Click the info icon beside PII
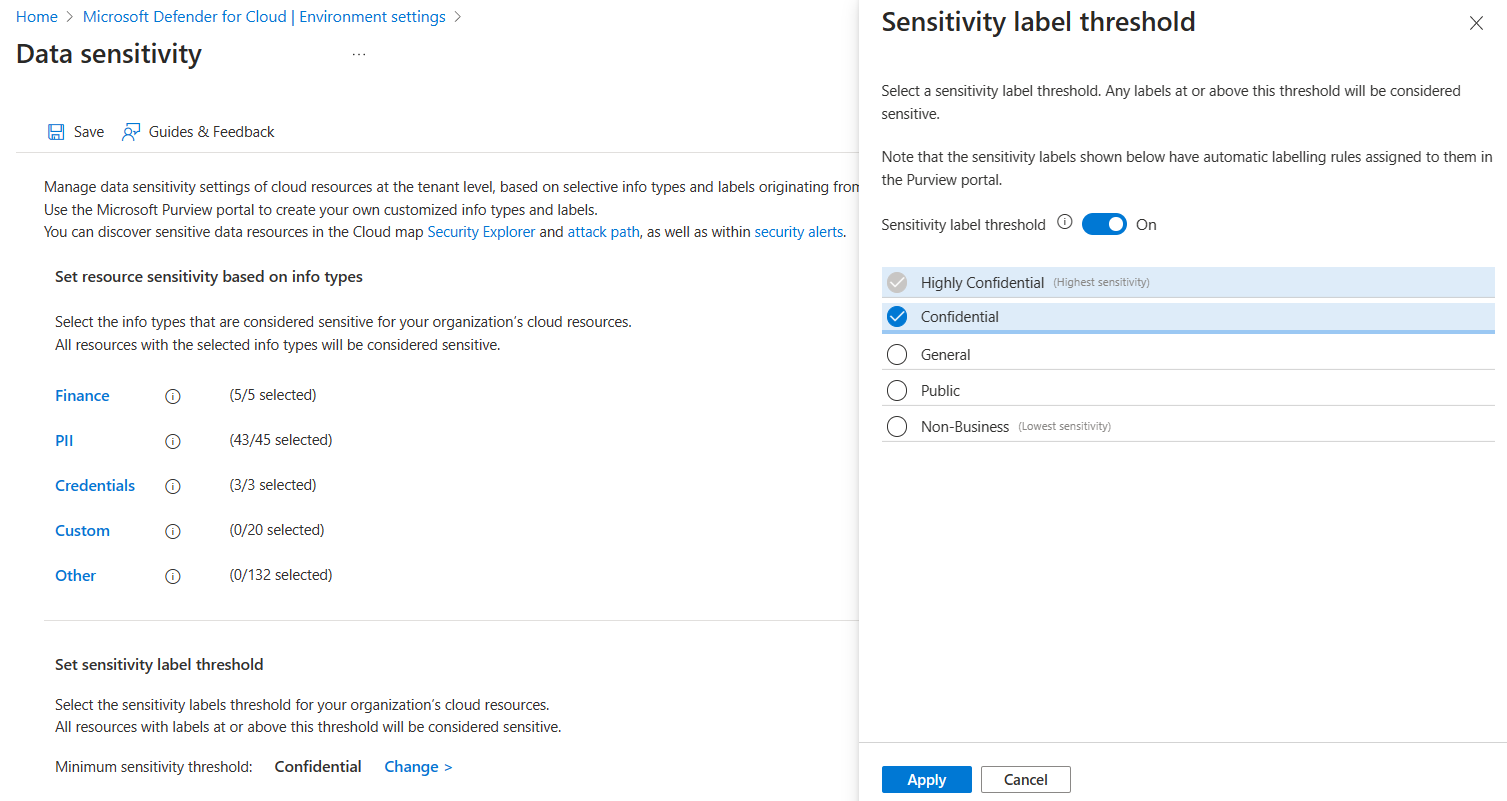 pos(172,441)
